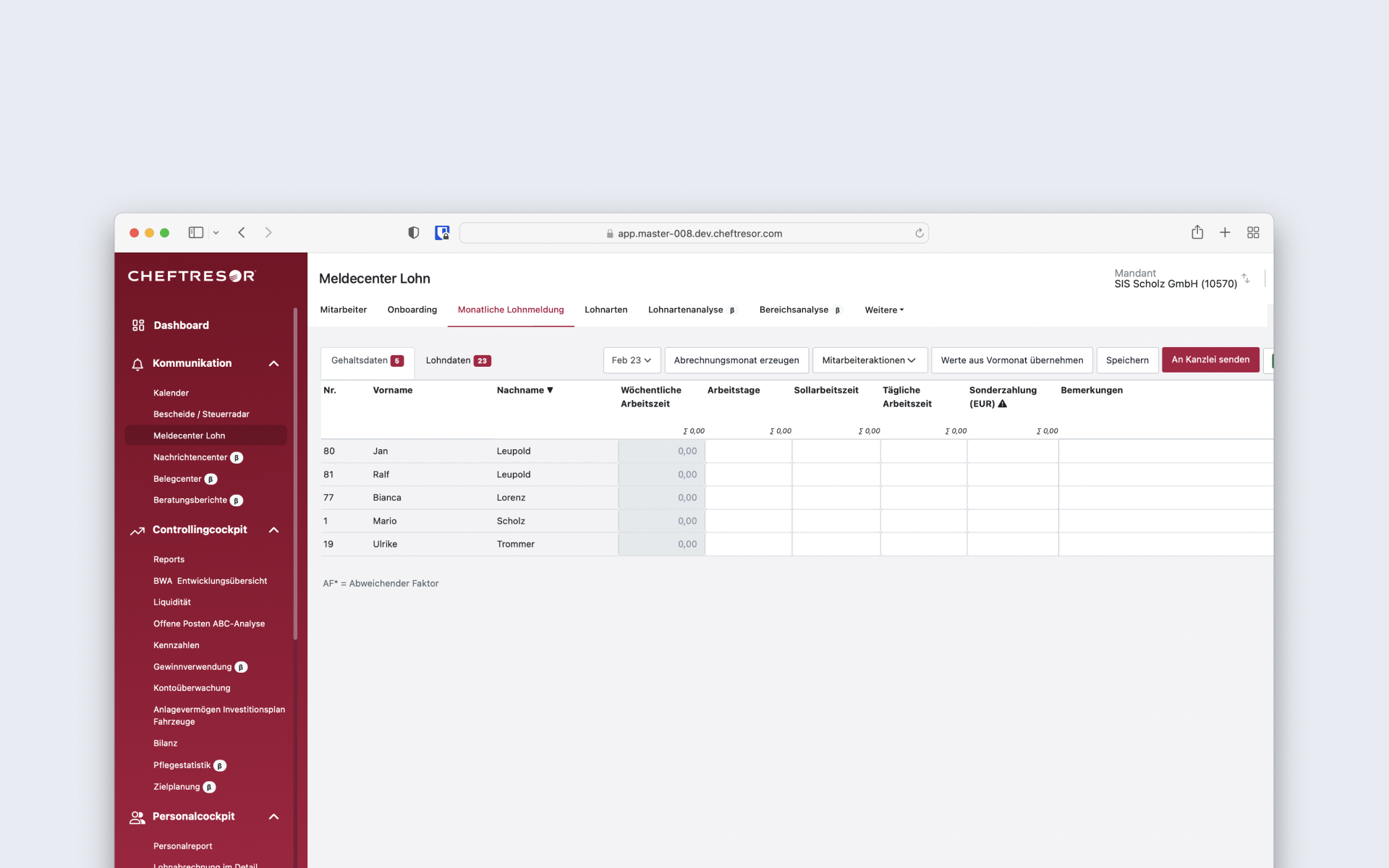1389x868 pixels.
Task: Select the Monatliche Lohnmeldung tab
Action: pos(511,310)
